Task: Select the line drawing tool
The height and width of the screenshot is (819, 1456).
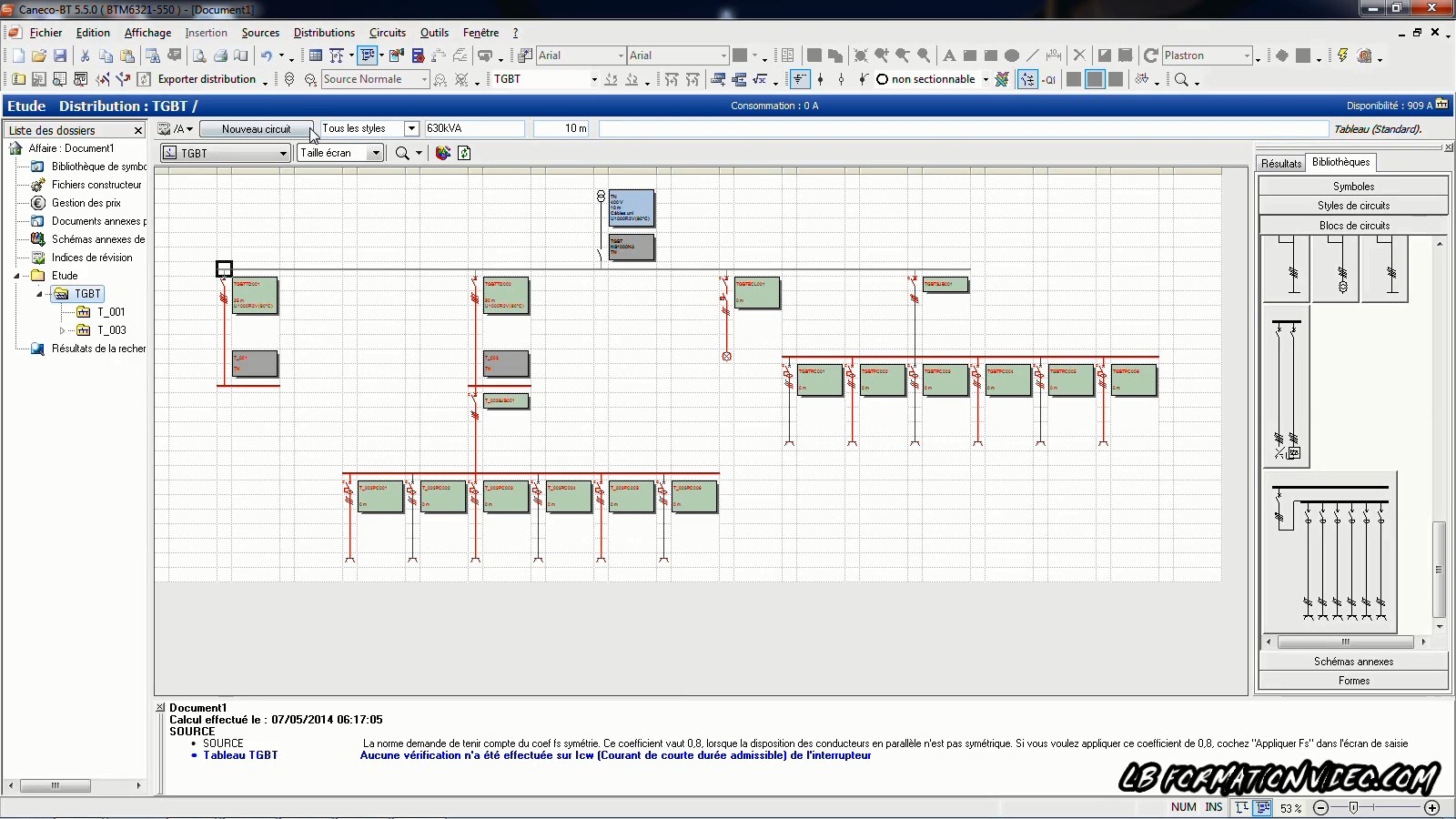Action: [x=1032, y=56]
